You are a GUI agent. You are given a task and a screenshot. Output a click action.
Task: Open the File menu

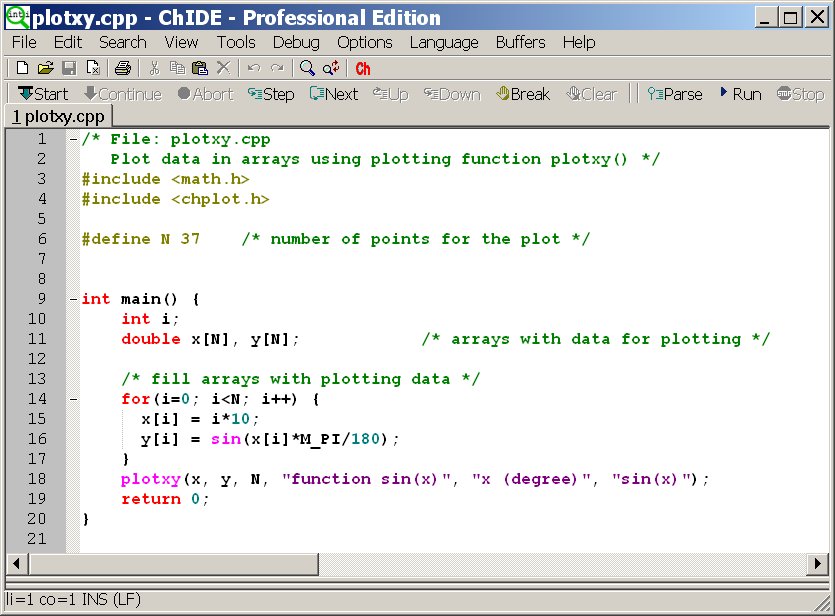24,42
